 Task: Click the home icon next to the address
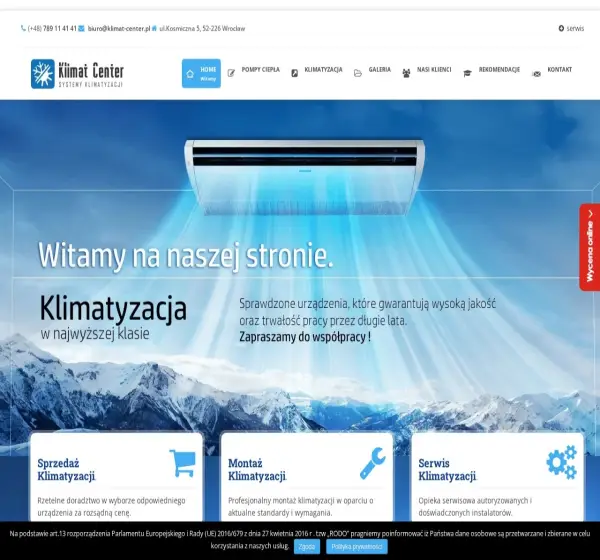pos(154,28)
